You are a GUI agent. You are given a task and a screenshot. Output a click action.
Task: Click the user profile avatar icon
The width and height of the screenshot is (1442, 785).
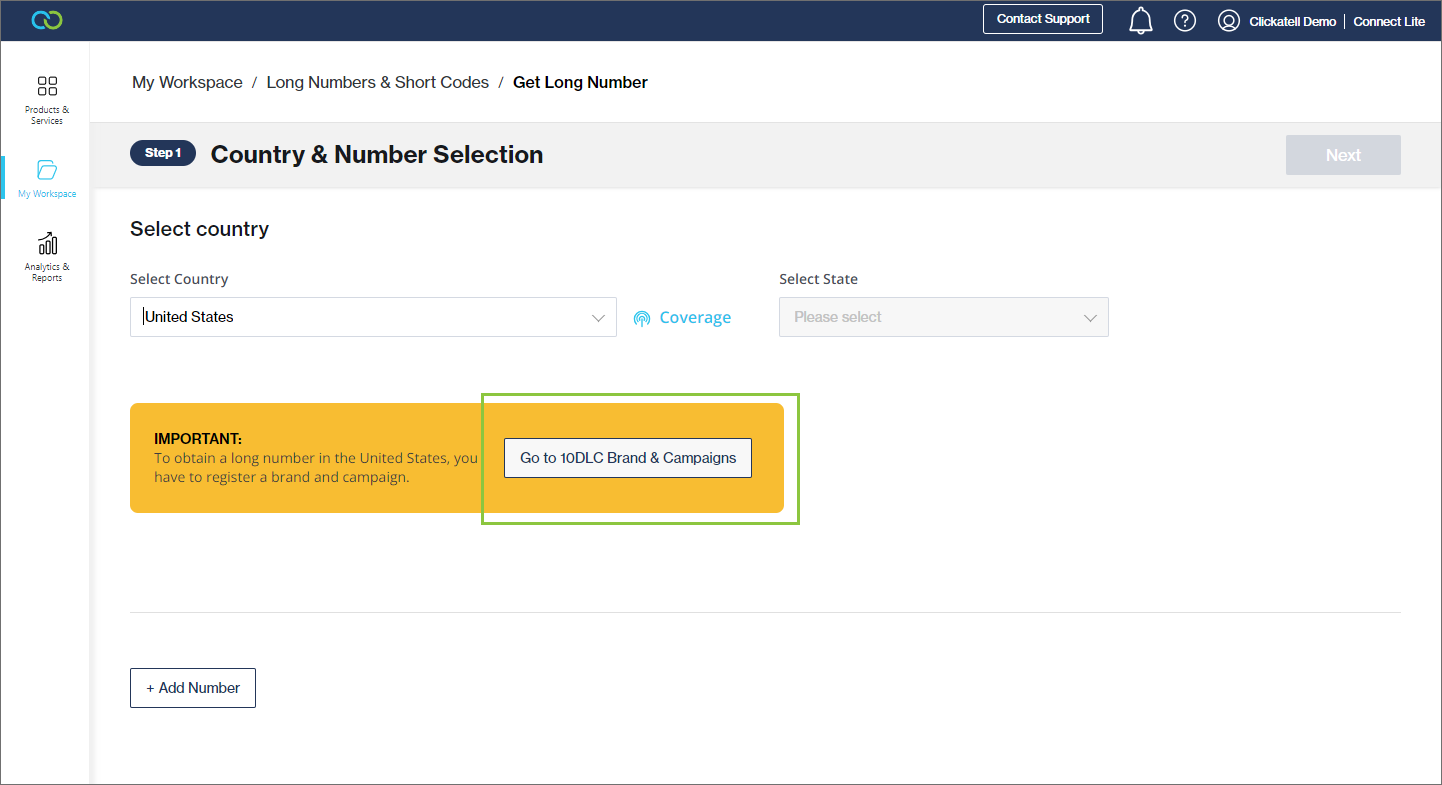(1229, 21)
